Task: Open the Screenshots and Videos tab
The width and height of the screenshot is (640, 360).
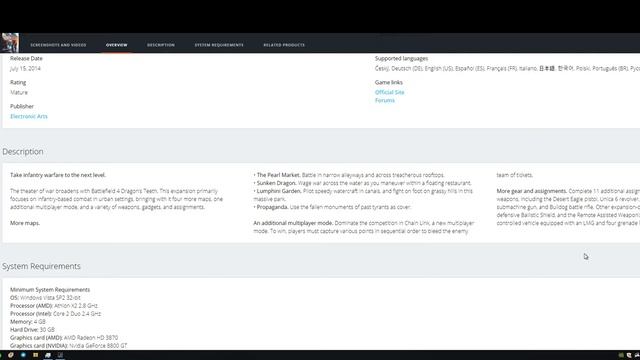Action: [58, 45]
